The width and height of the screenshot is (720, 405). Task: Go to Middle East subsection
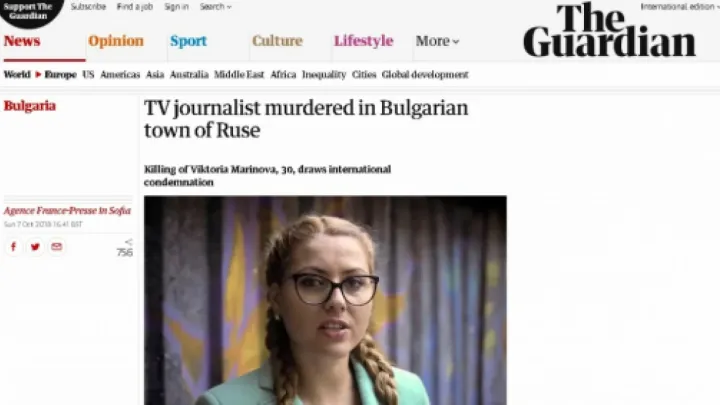pos(239,74)
